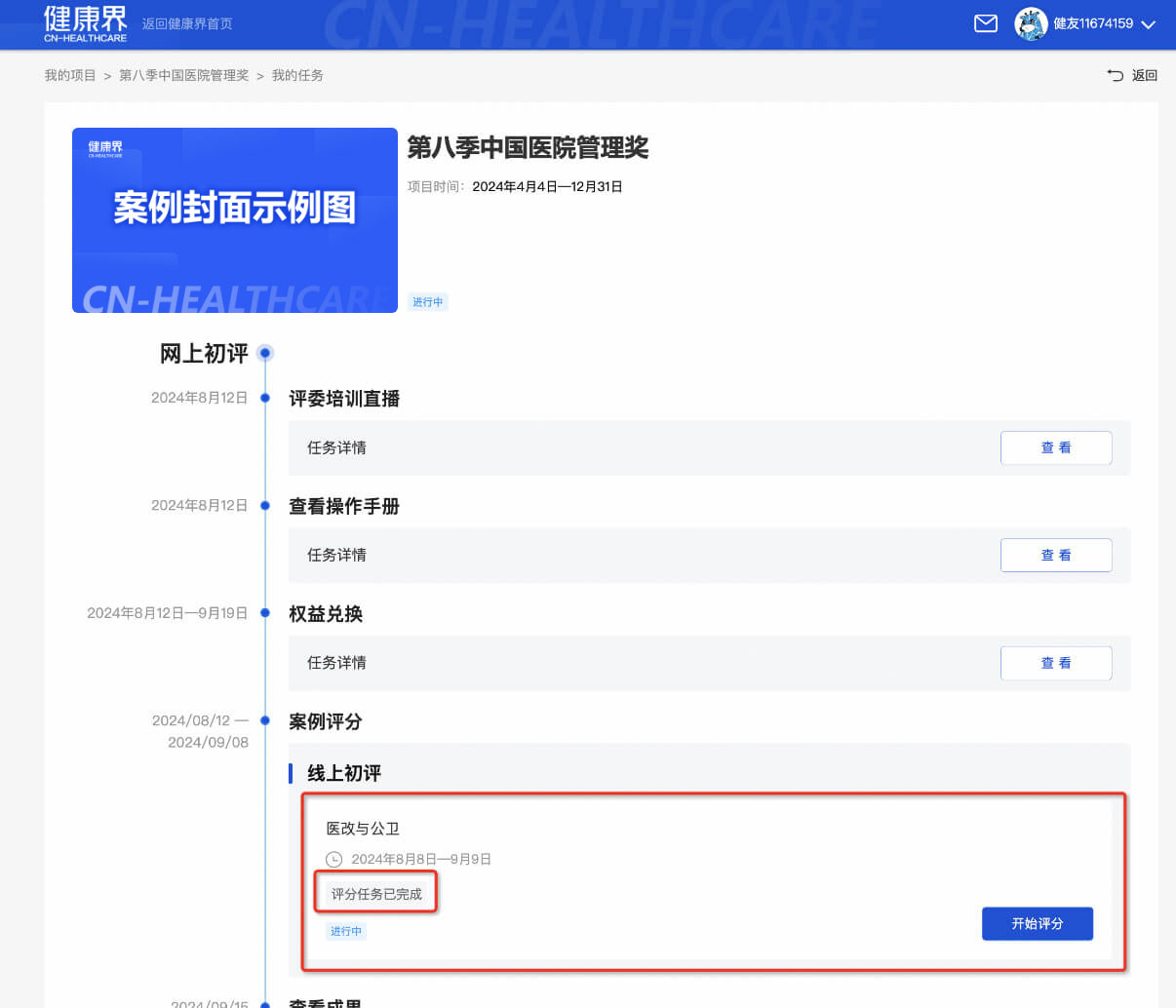Image resolution: width=1176 pixels, height=1008 pixels.
Task: Click the 返回 text link
Action: click(x=1145, y=75)
